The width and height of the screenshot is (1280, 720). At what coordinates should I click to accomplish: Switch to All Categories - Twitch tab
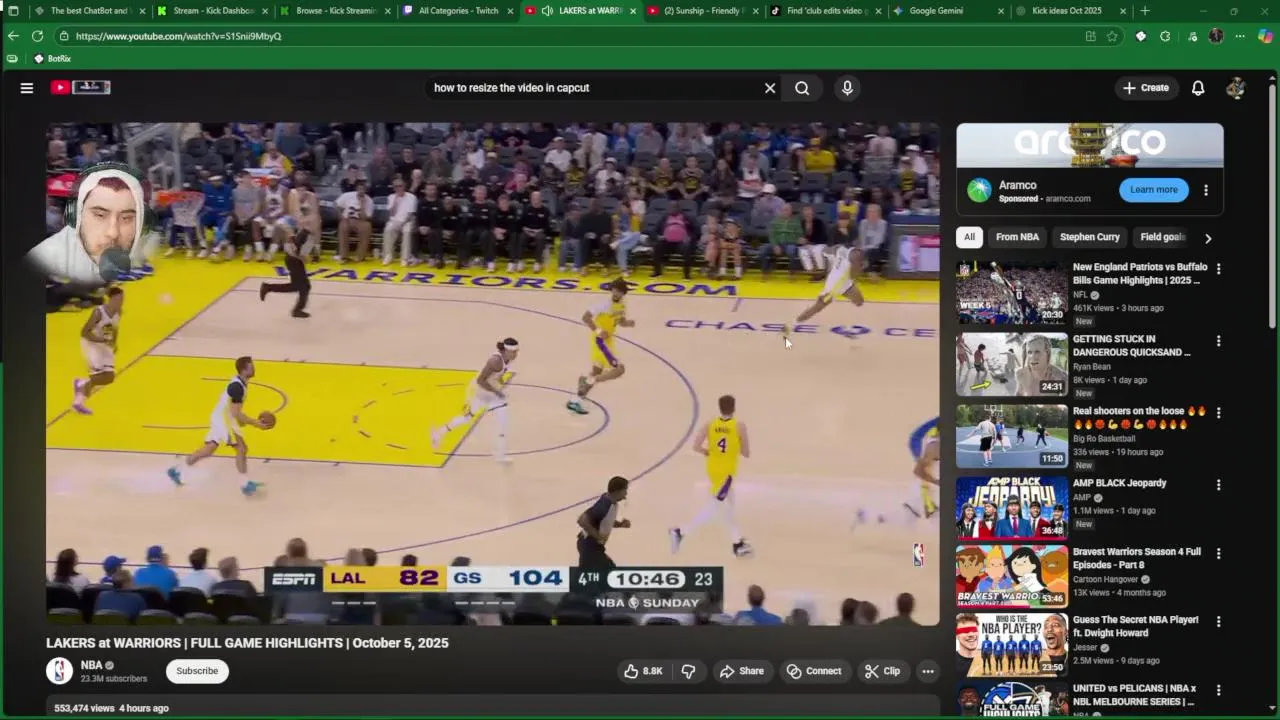(458, 11)
